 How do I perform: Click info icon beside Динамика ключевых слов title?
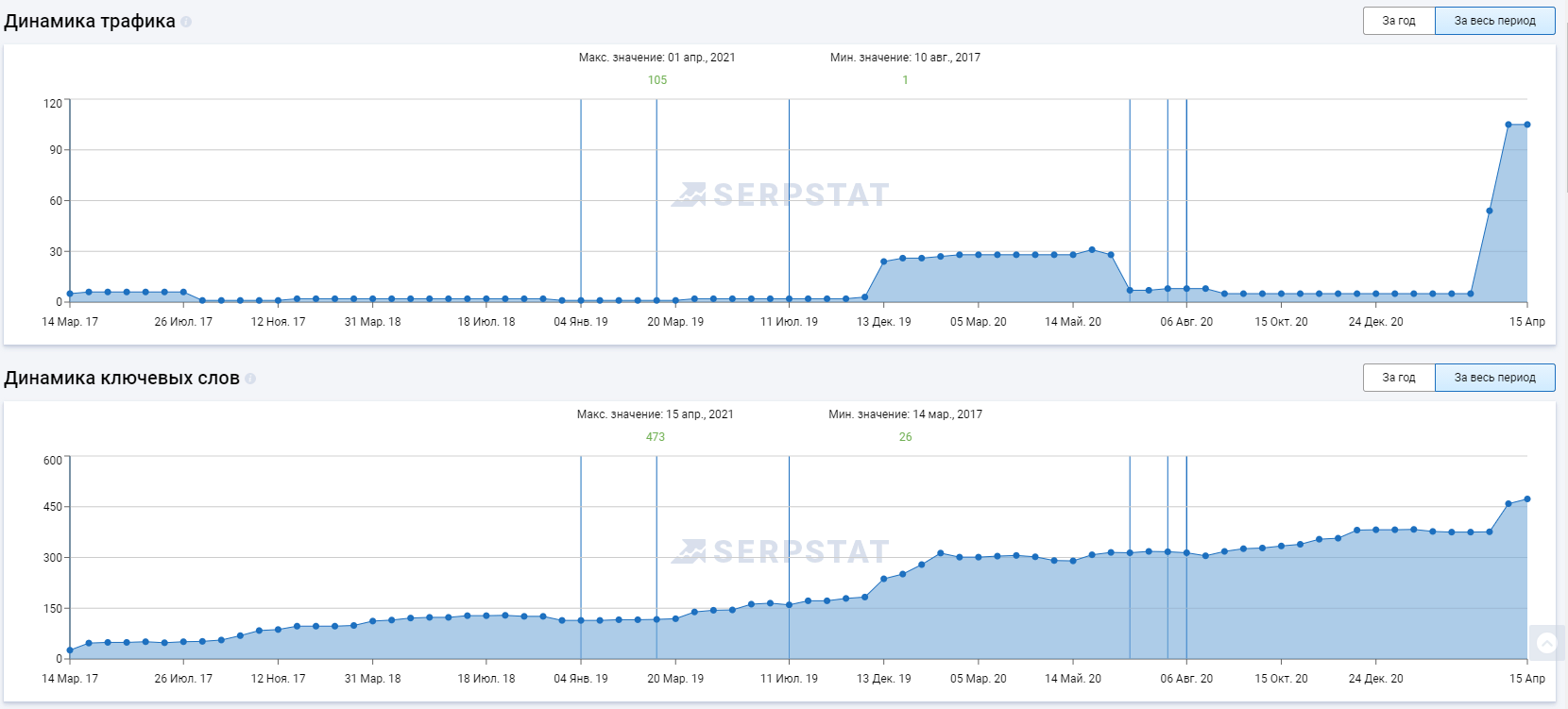click(x=250, y=379)
